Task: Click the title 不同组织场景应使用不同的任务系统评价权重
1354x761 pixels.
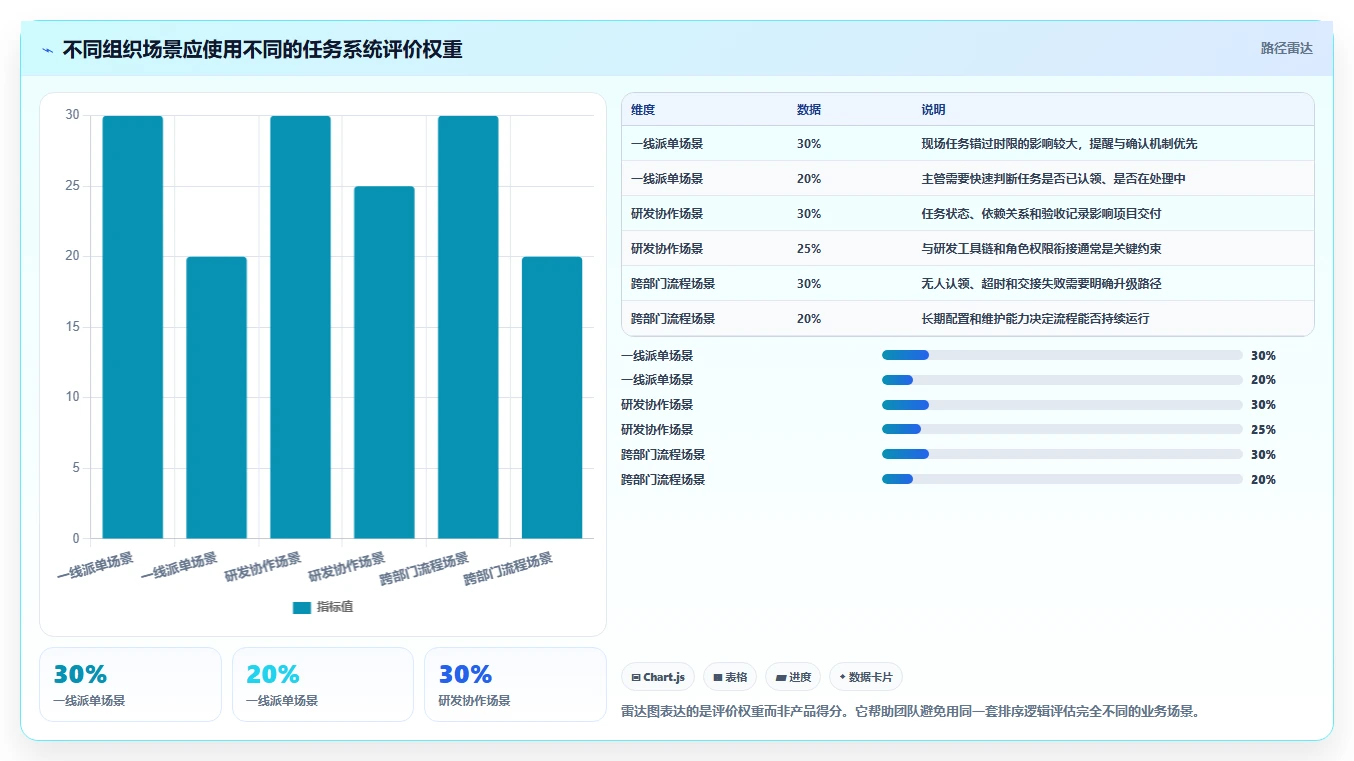Action: [x=263, y=50]
